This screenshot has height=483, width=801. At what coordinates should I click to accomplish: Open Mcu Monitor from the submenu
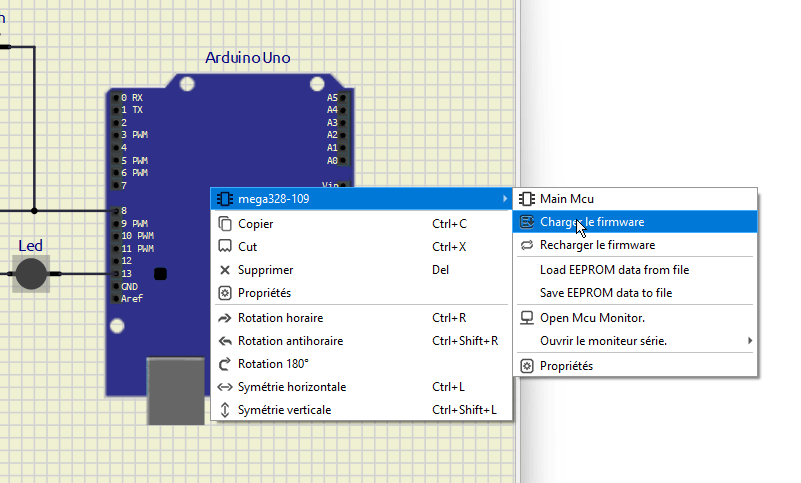(x=635, y=318)
